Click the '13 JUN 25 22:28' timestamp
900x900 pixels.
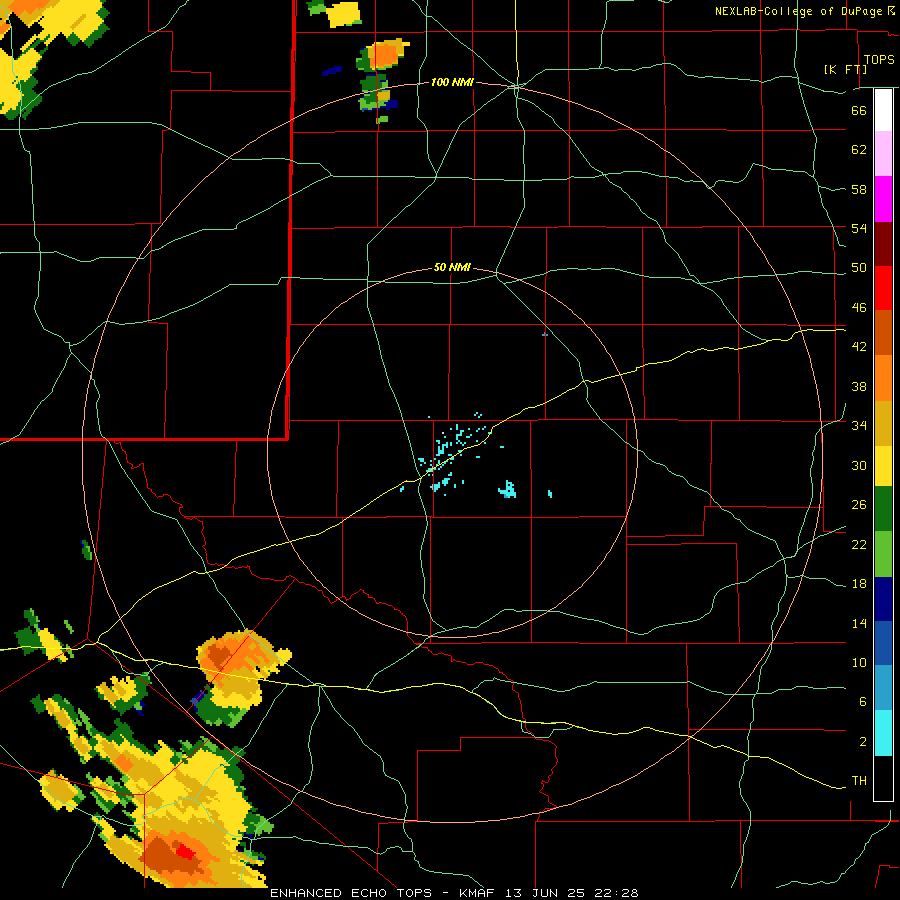point(571,893)
